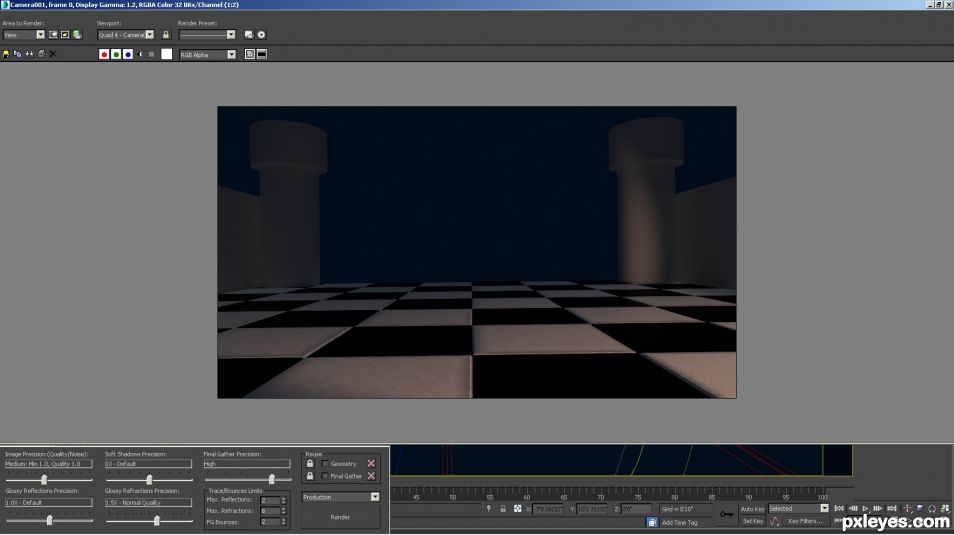Toggle the Selection Lock icon
The height and width of the screenshot is (535, 954).
[x=503, y=509]
